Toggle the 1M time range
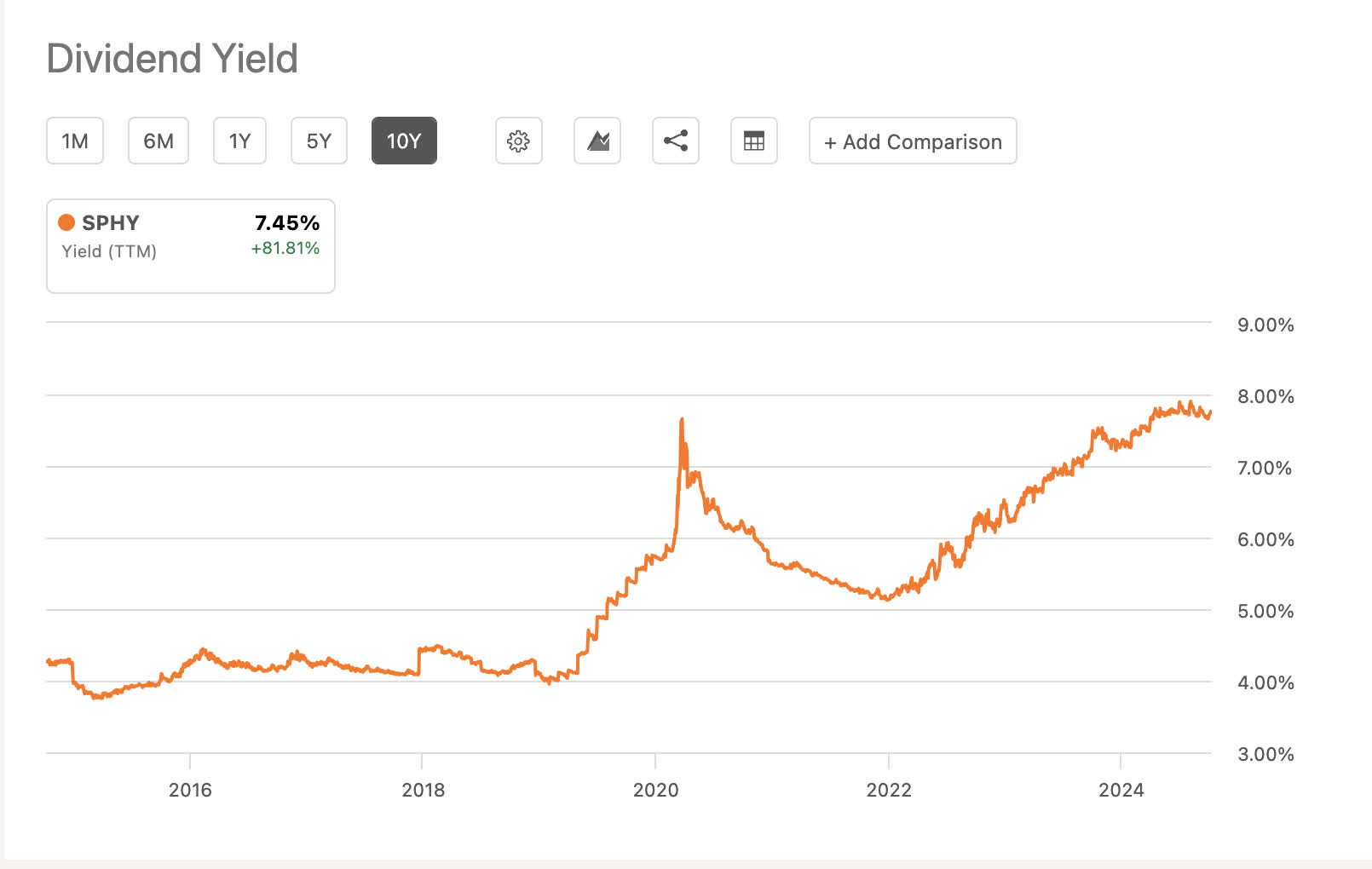 click(74, 141)
